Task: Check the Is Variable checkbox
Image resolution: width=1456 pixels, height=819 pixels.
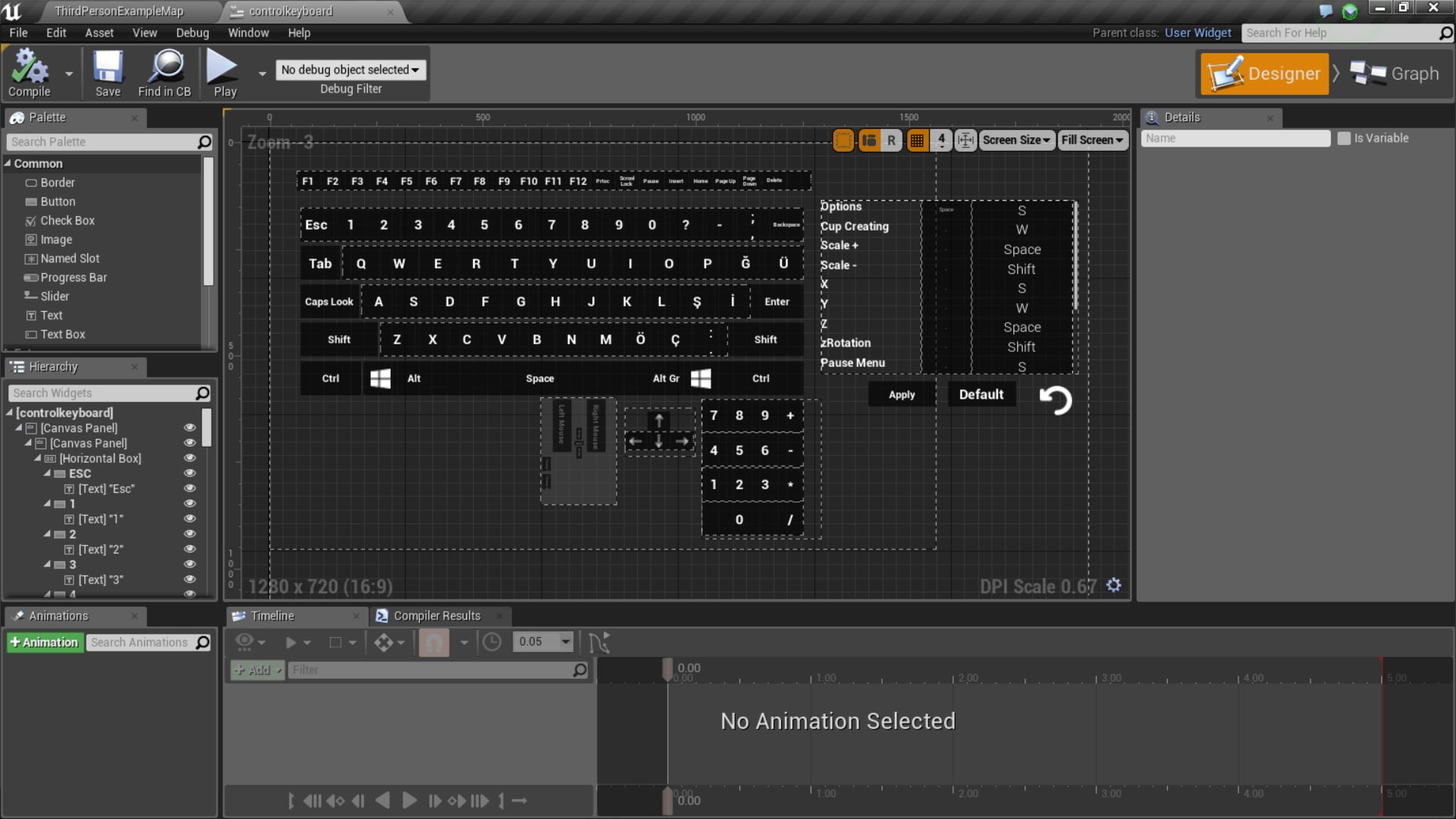Action: click(x=1345, y=138)
